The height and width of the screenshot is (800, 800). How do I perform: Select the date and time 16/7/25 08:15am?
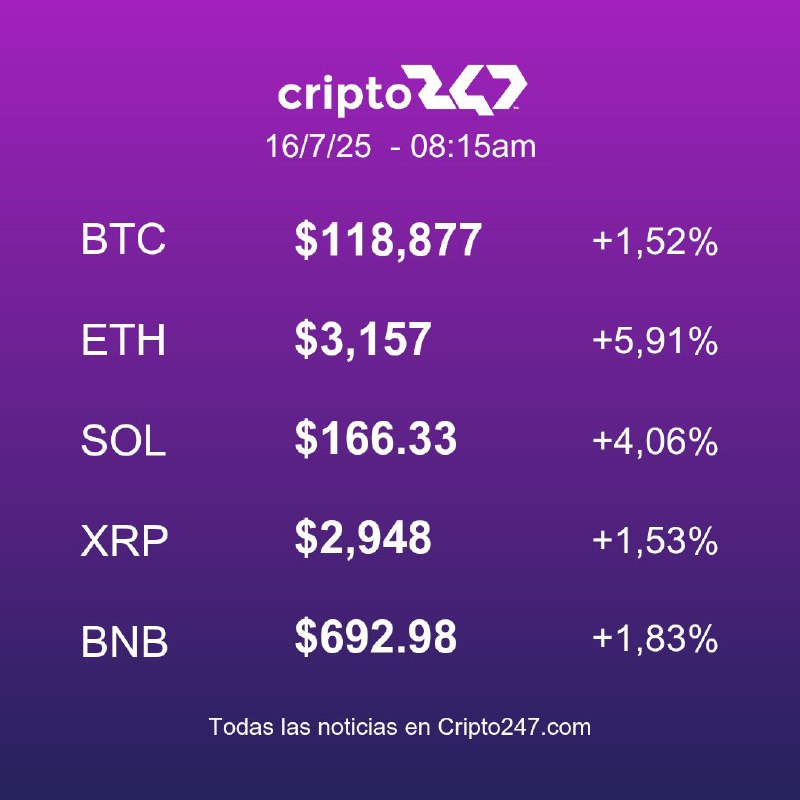click(x=401, y=146)
